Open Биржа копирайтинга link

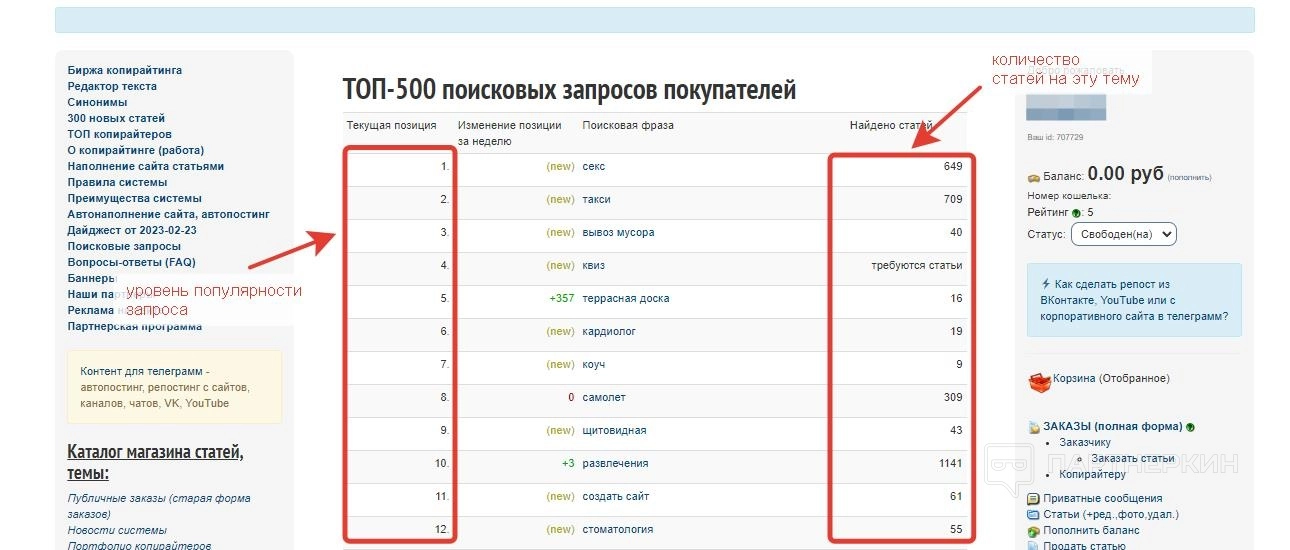[x=125, y=70]
